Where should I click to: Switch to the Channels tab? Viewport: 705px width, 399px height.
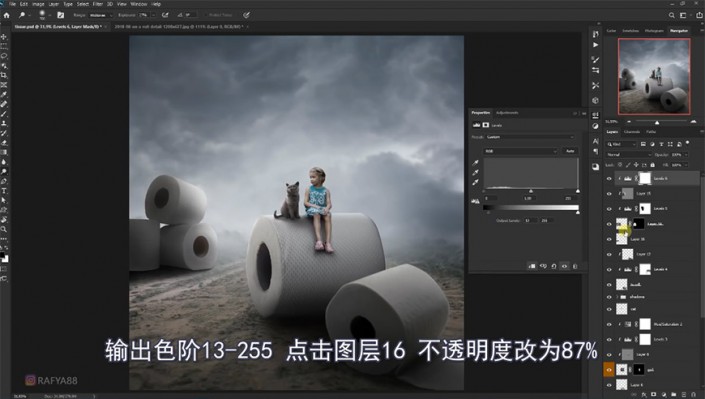632,132
